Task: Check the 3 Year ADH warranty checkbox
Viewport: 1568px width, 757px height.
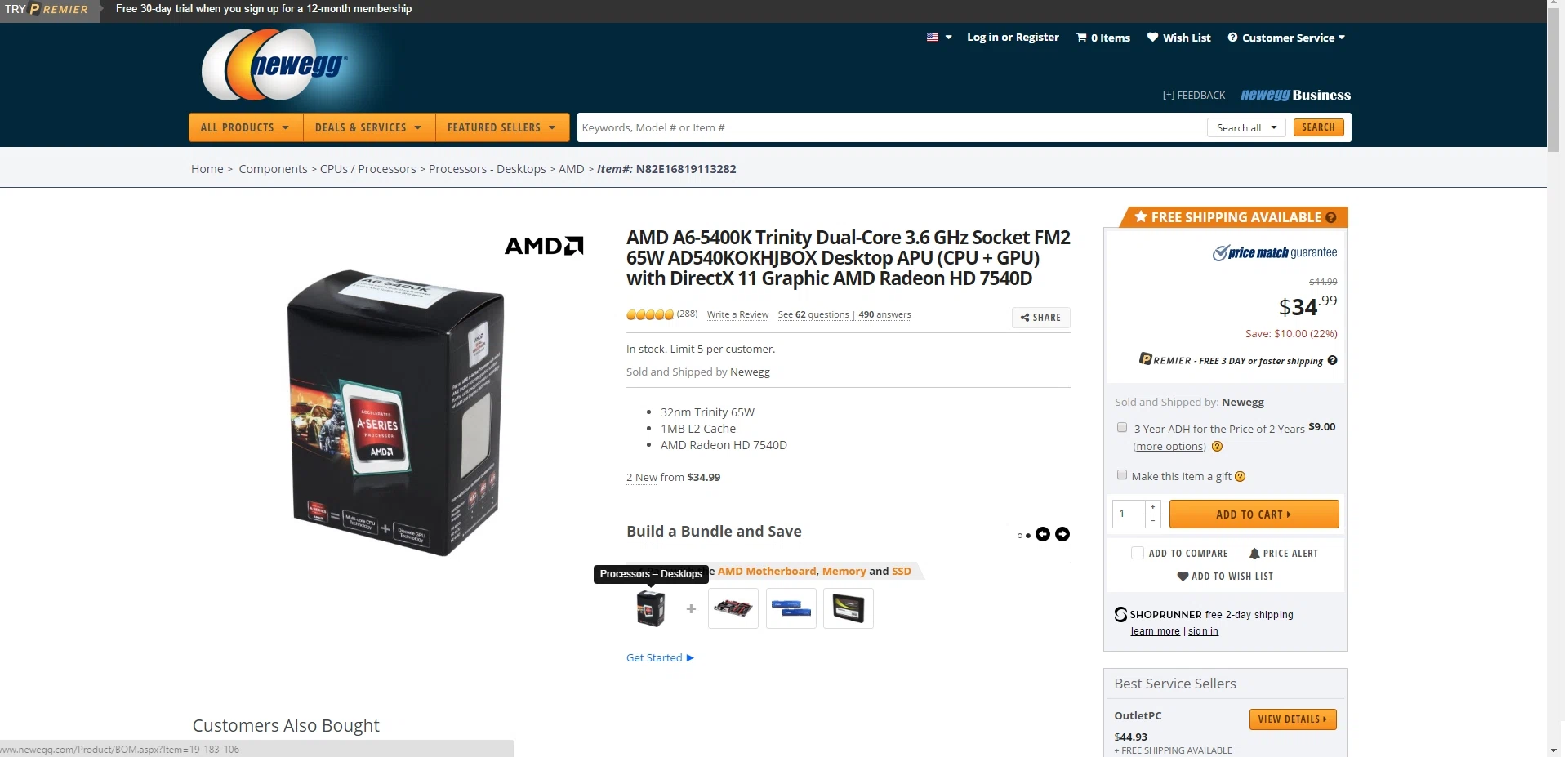Action: pyautogui.click(x=1122, y=427)
